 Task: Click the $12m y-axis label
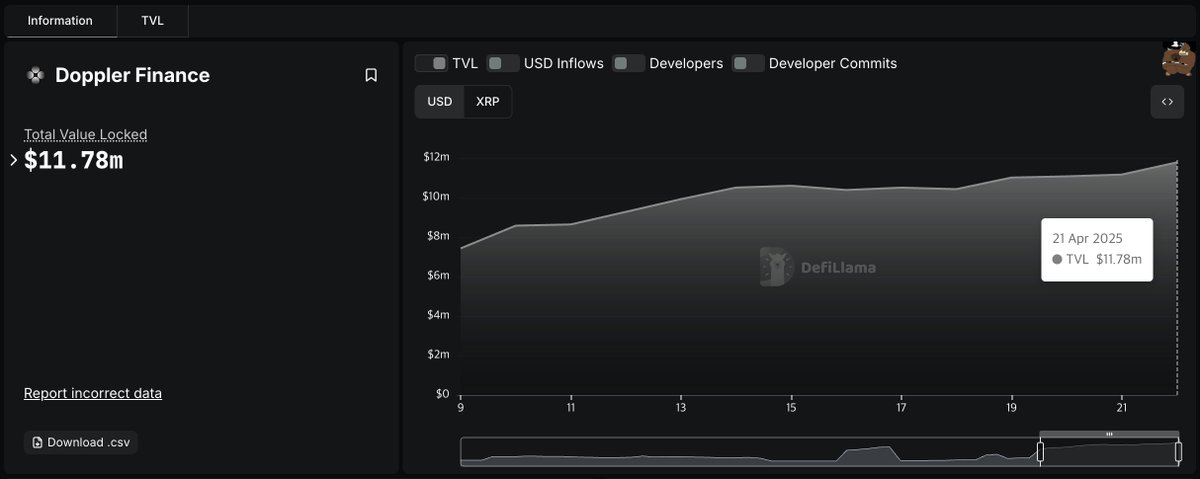[437, 157]
